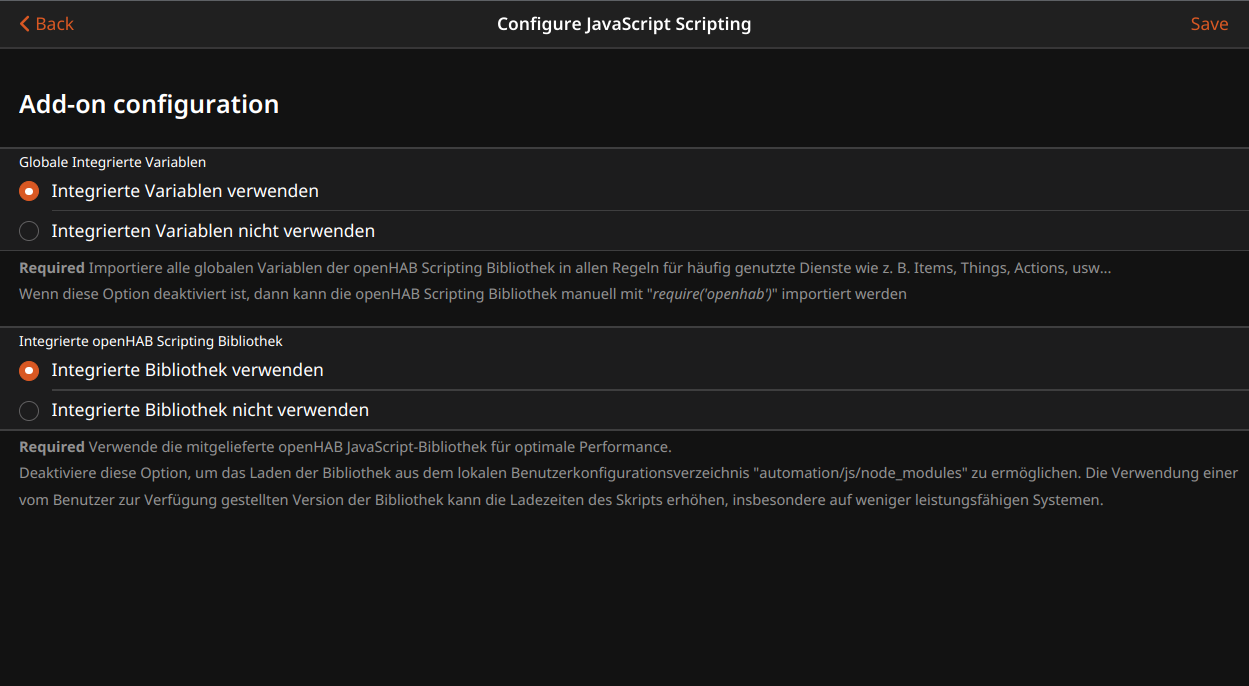Enable Integrierte Bibliothek verwenden
The image size is (1249, 686).
29,370
